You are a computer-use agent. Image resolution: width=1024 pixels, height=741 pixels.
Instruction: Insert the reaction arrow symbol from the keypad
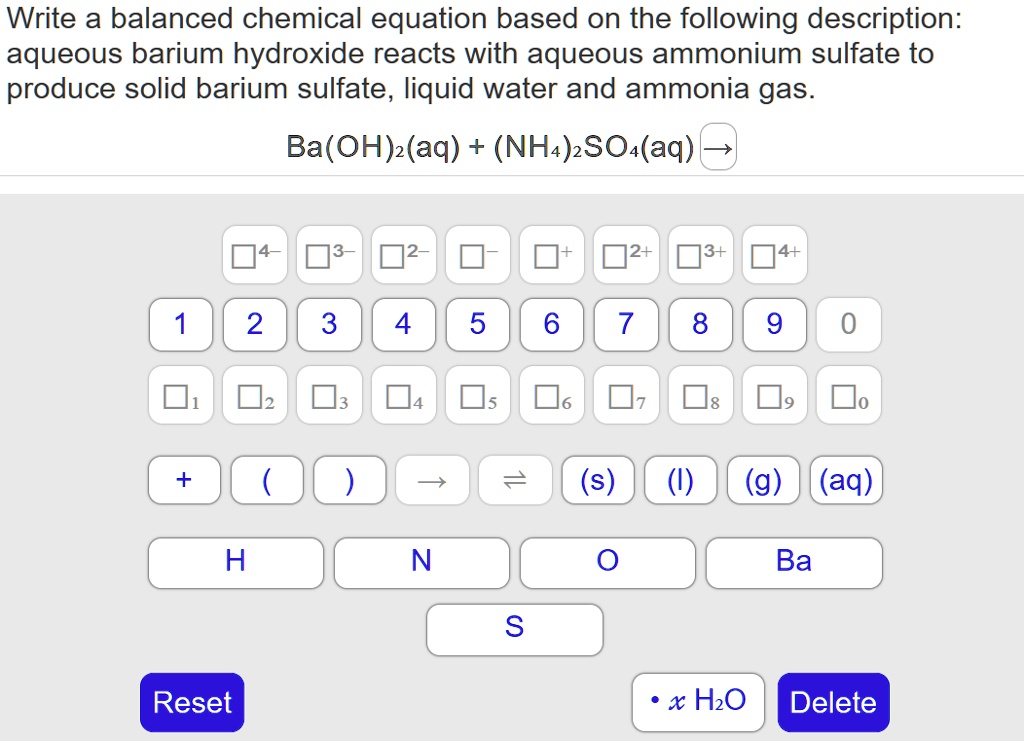431,480
